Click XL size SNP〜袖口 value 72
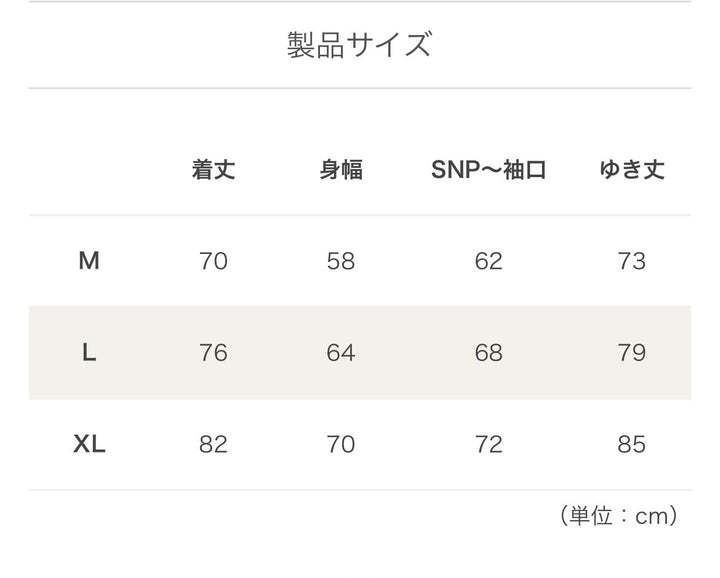The width and height of the screenshot is (720, 578). click(489, 444)
